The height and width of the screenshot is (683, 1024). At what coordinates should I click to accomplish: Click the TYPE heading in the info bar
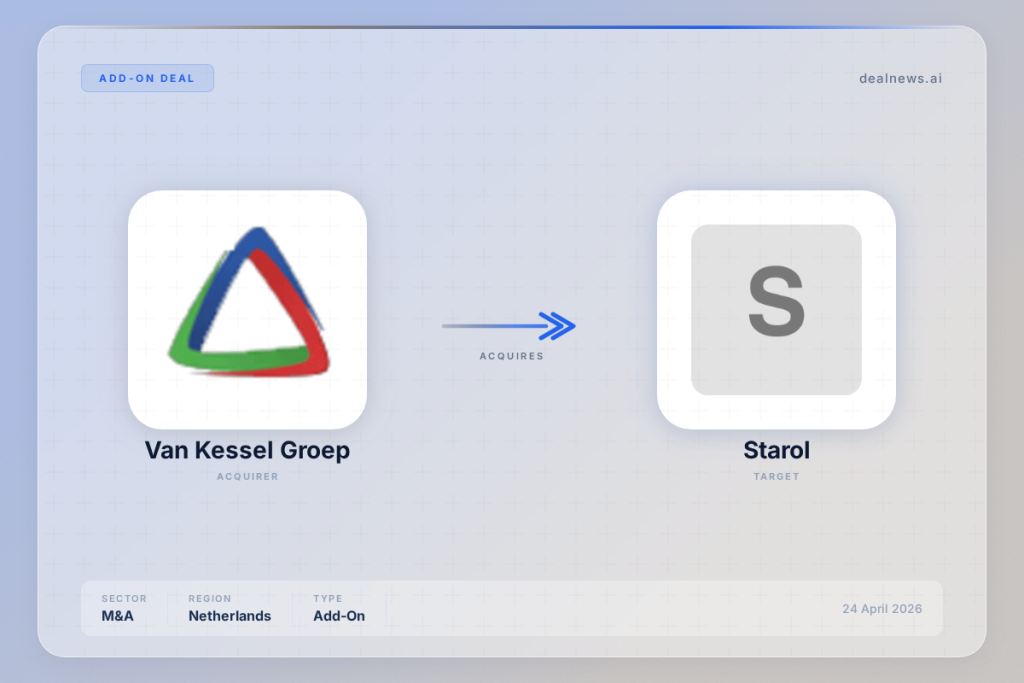[x=327, y=599]
